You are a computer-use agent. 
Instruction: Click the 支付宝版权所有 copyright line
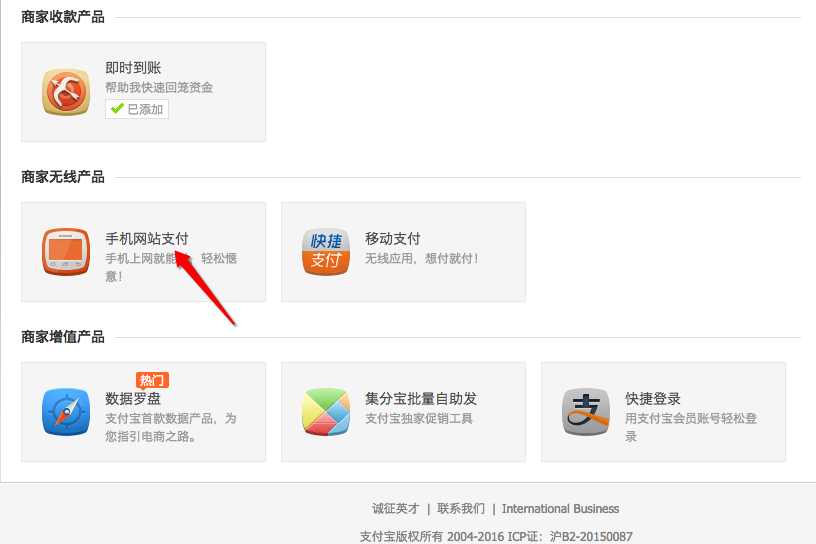coord(496,537)
